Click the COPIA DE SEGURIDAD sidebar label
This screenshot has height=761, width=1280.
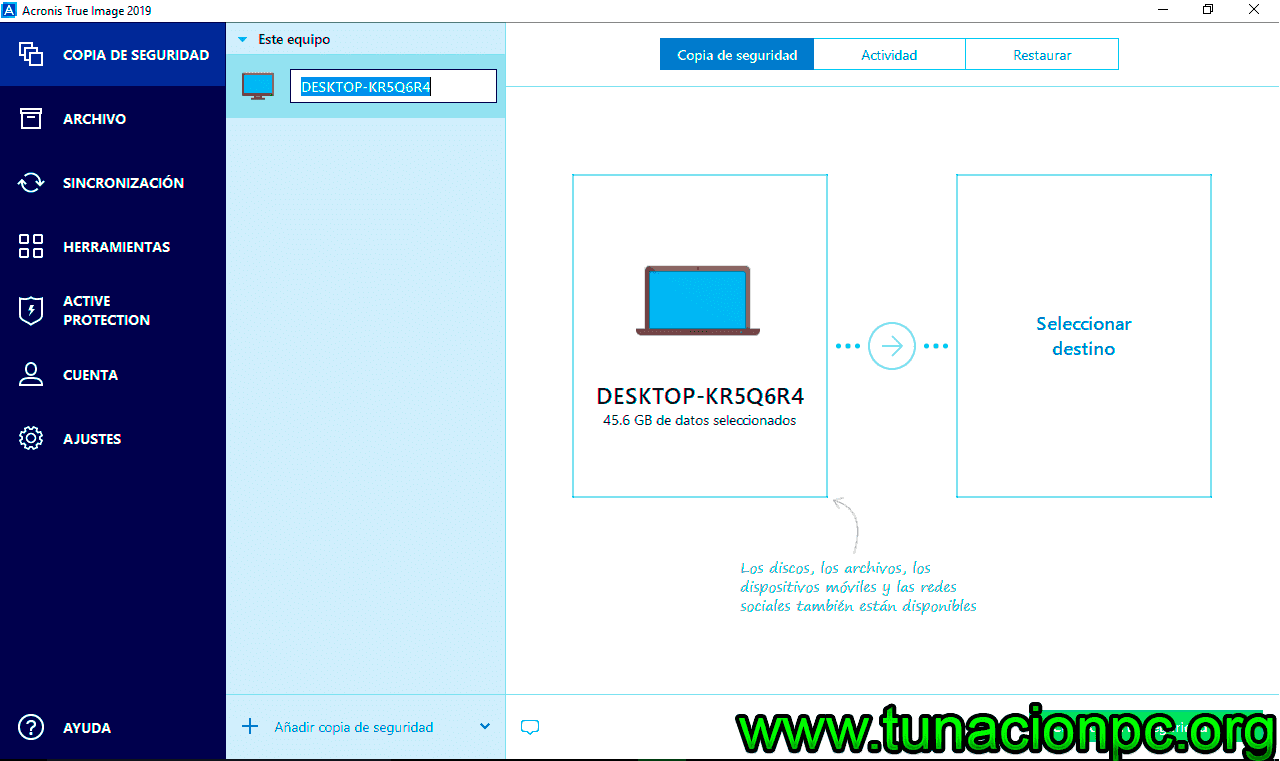[136, 55]
